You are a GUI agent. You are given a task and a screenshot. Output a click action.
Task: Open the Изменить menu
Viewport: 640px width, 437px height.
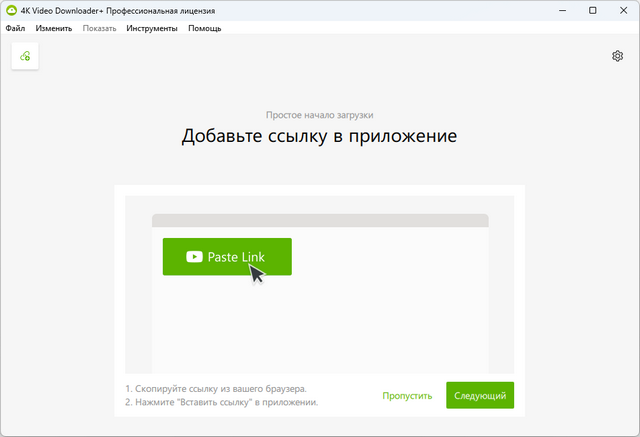(x=53, y=28)
